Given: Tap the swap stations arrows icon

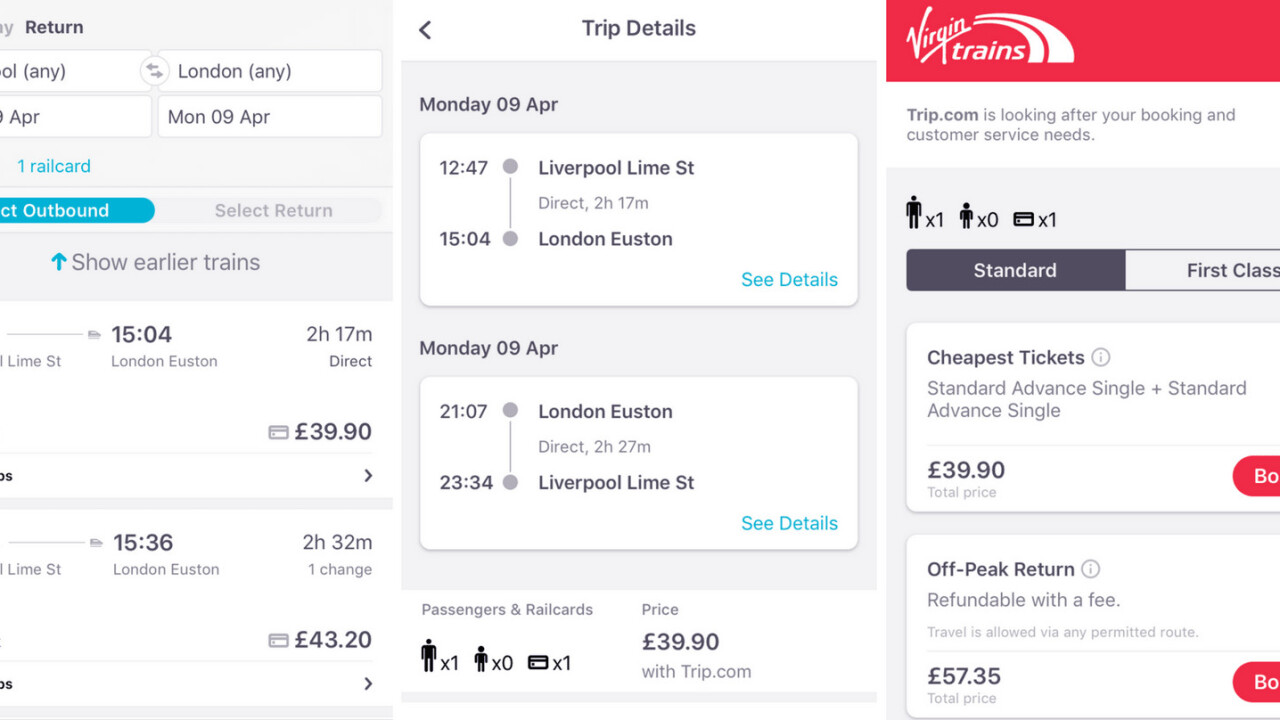Looking at the screenshot, I should [153, 71].
